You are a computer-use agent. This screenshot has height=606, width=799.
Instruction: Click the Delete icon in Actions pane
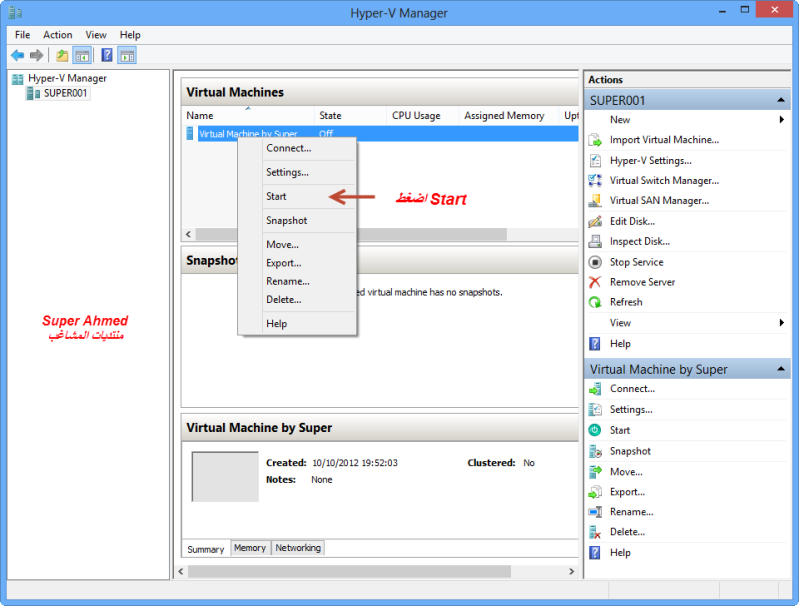(595, 532)
